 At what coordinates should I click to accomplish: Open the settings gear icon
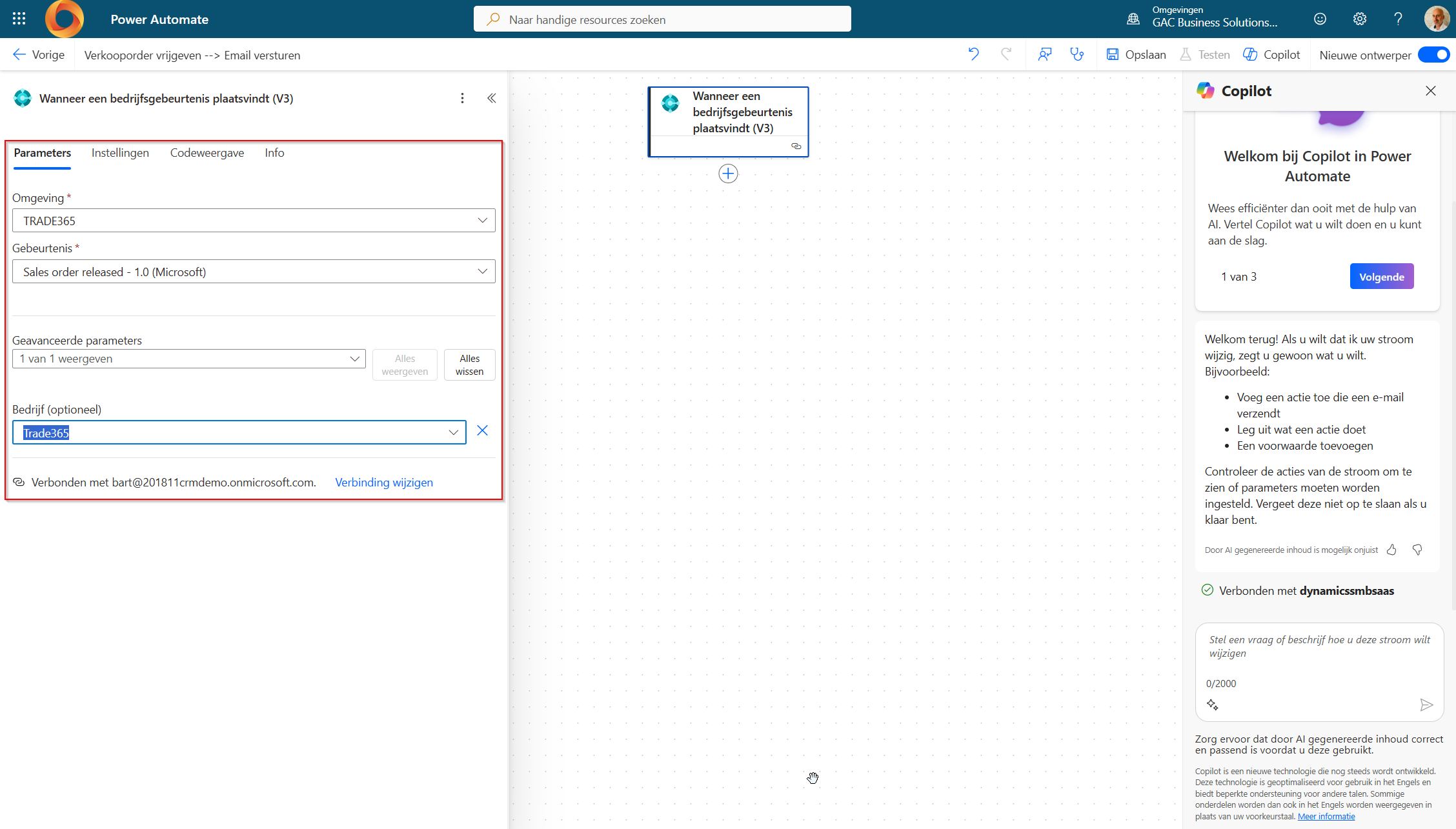[1359, 19]
